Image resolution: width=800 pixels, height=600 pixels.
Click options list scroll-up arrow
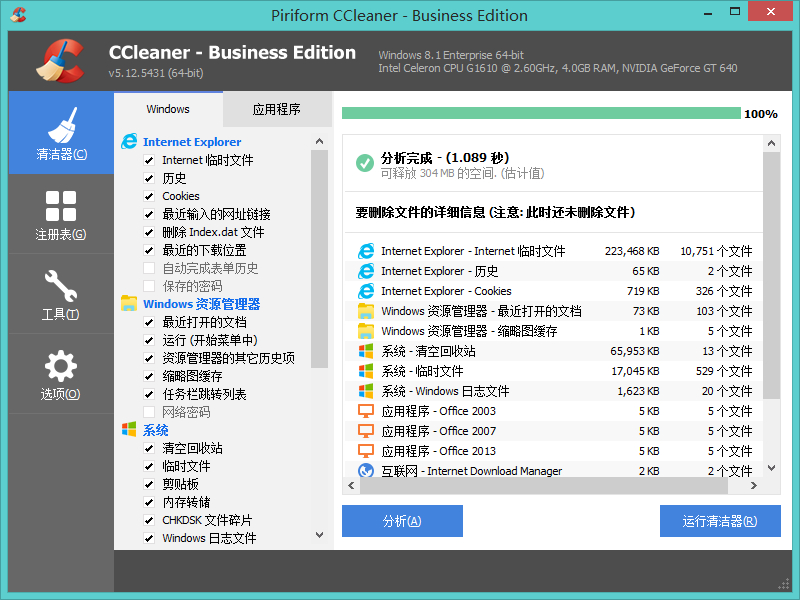coord(319,141)
